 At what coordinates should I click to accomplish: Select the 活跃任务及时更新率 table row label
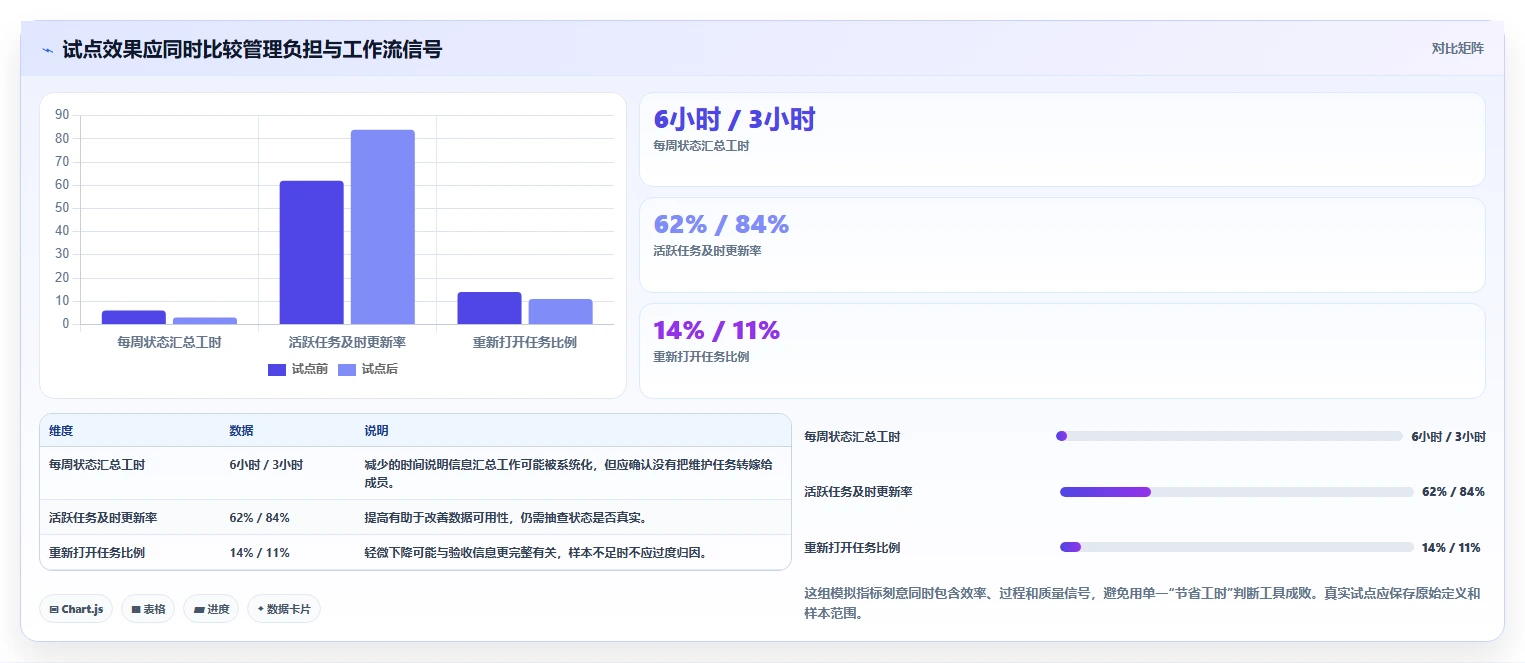coord(103,518)
